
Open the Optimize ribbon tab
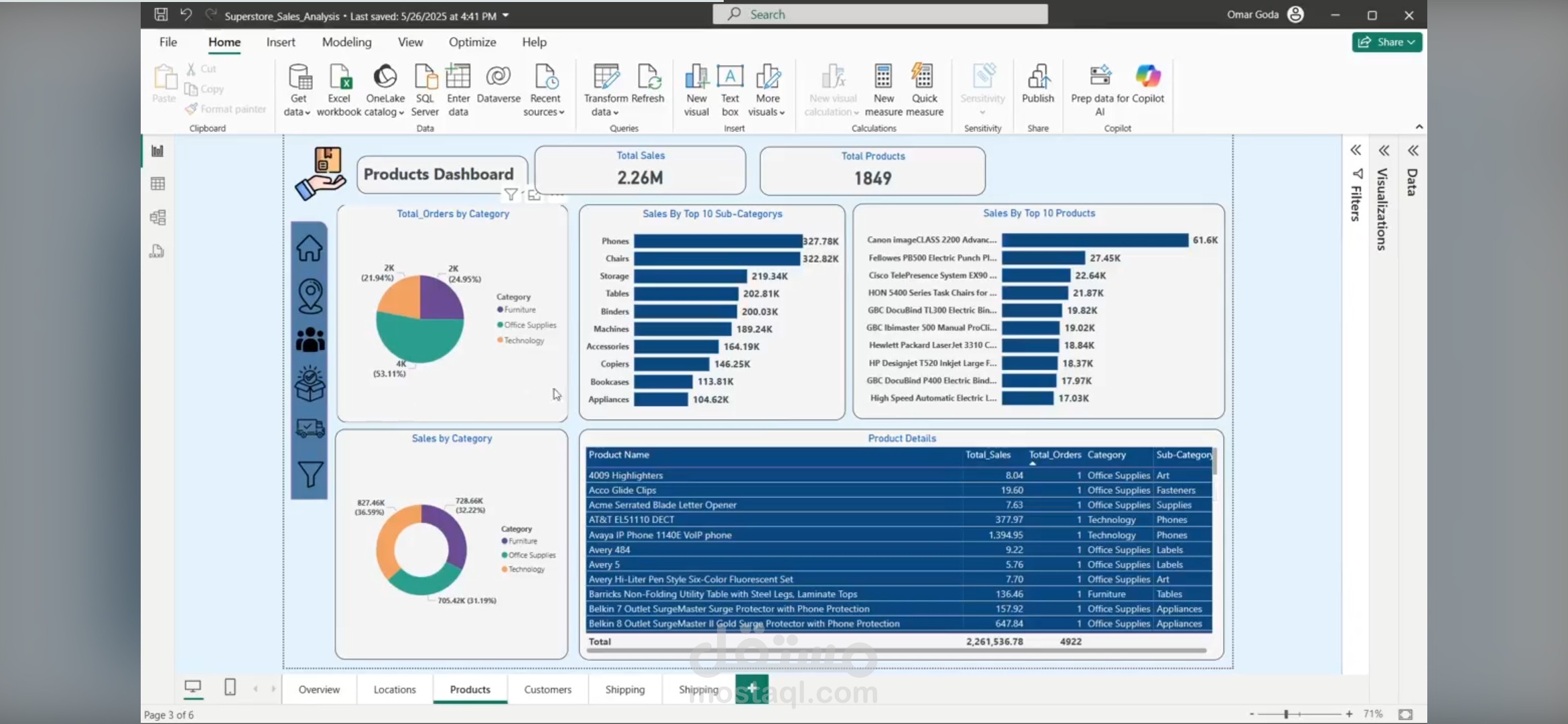click(x=472, y=42)
